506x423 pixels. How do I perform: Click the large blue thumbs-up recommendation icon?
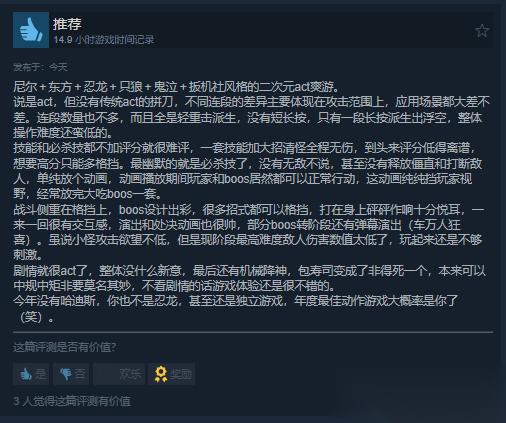pos(31,30)
